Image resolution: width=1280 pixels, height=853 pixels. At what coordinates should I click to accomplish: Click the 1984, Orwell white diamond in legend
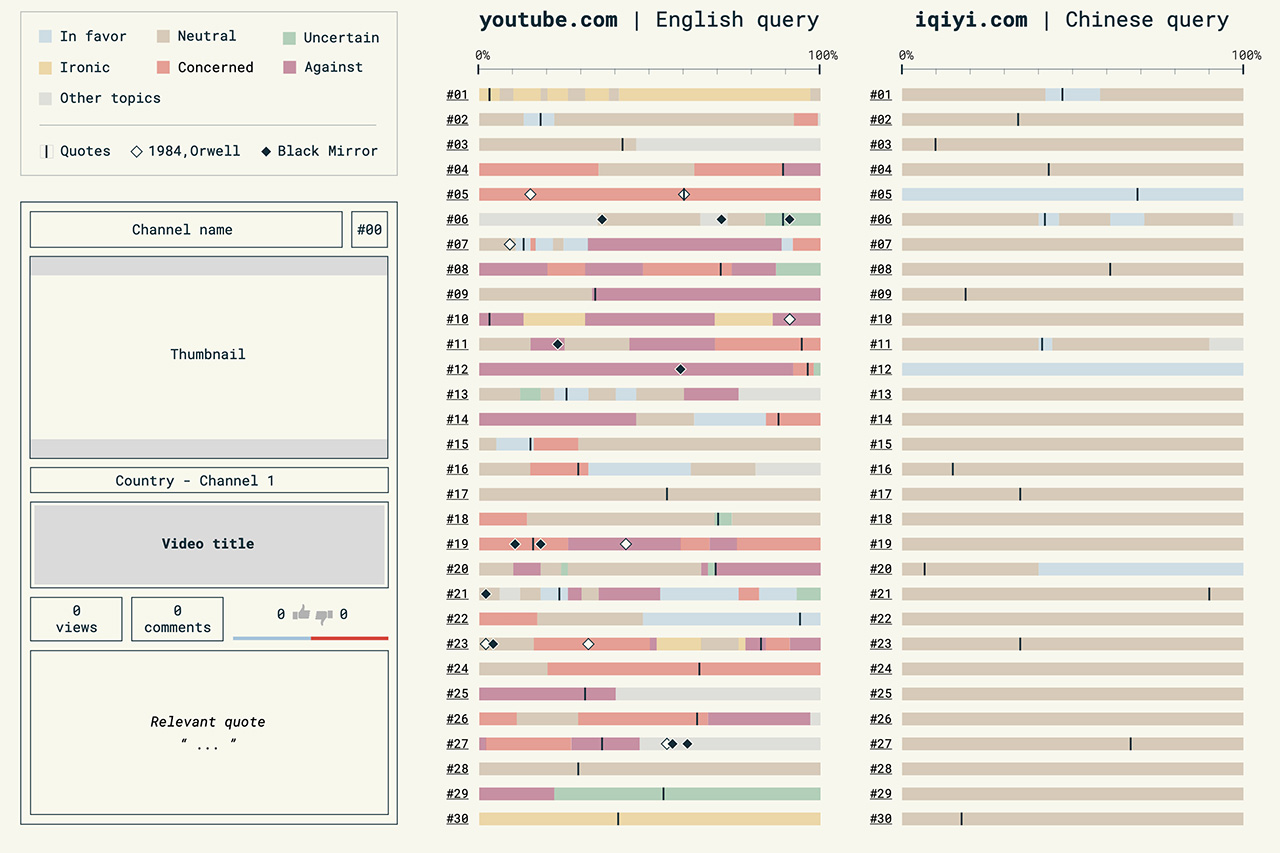click(x=136, y=151)
